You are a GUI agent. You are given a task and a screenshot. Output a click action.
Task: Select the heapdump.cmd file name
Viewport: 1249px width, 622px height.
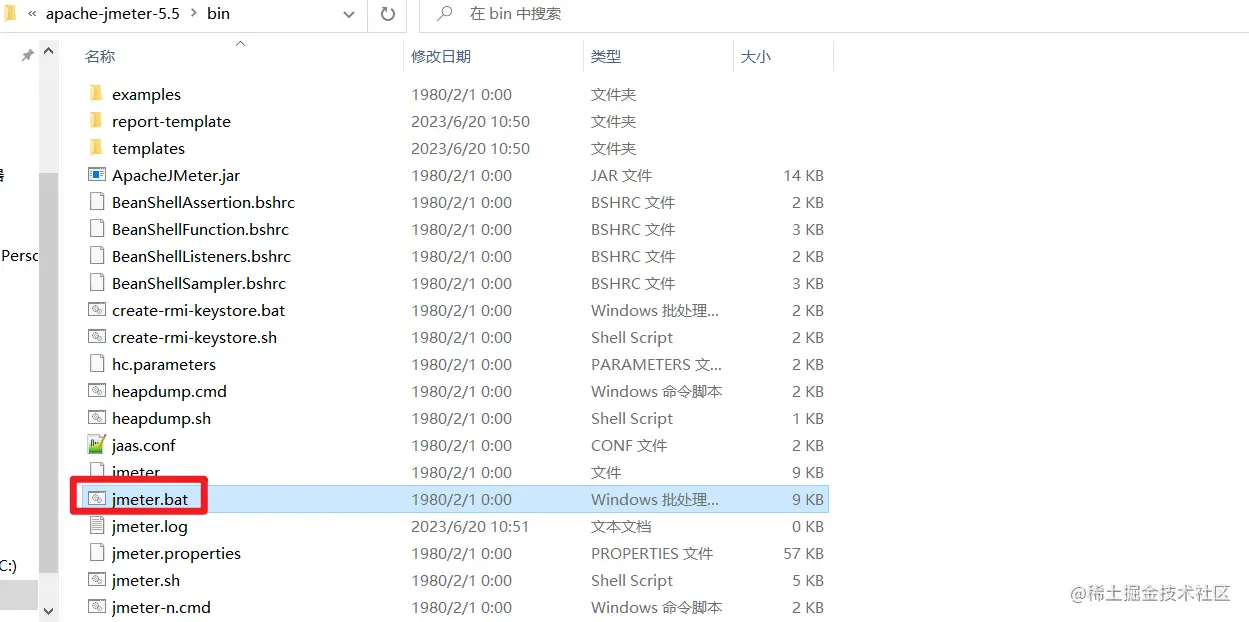click(x=169, y=391)
